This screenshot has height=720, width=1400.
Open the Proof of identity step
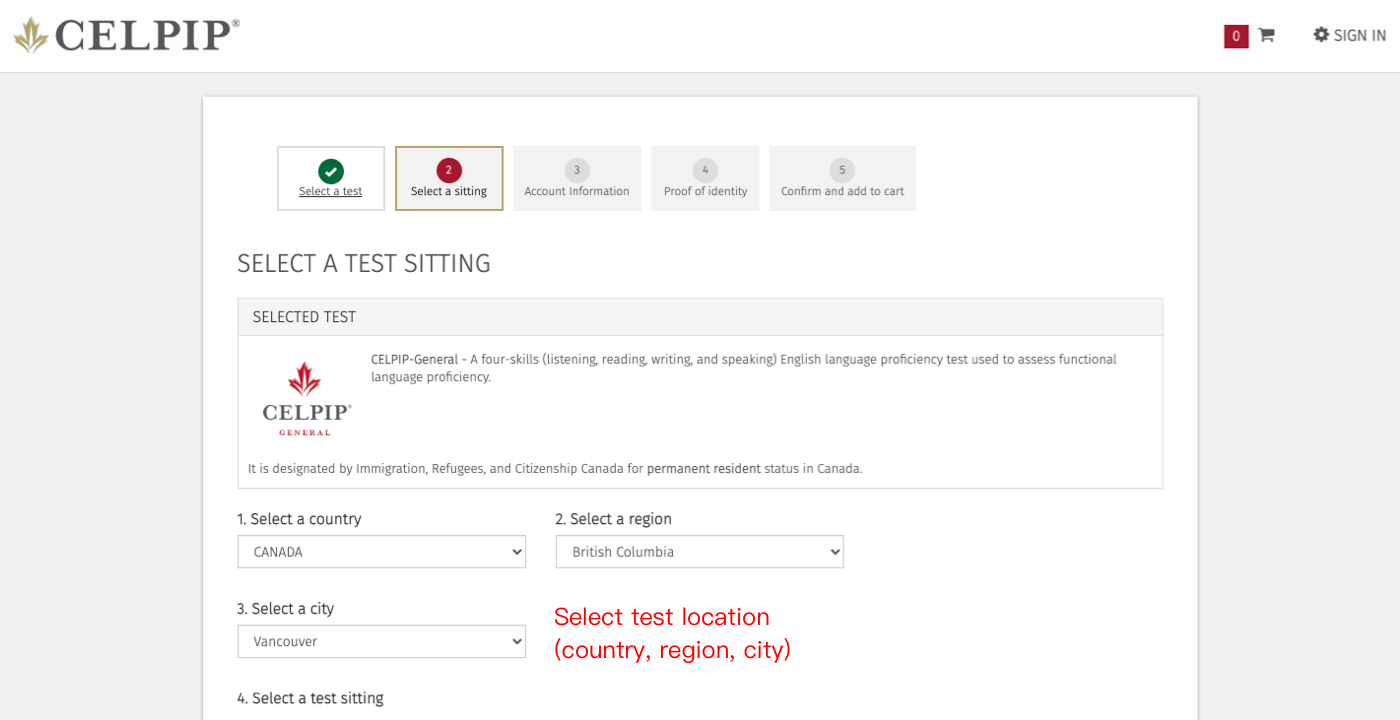point(705,192)
